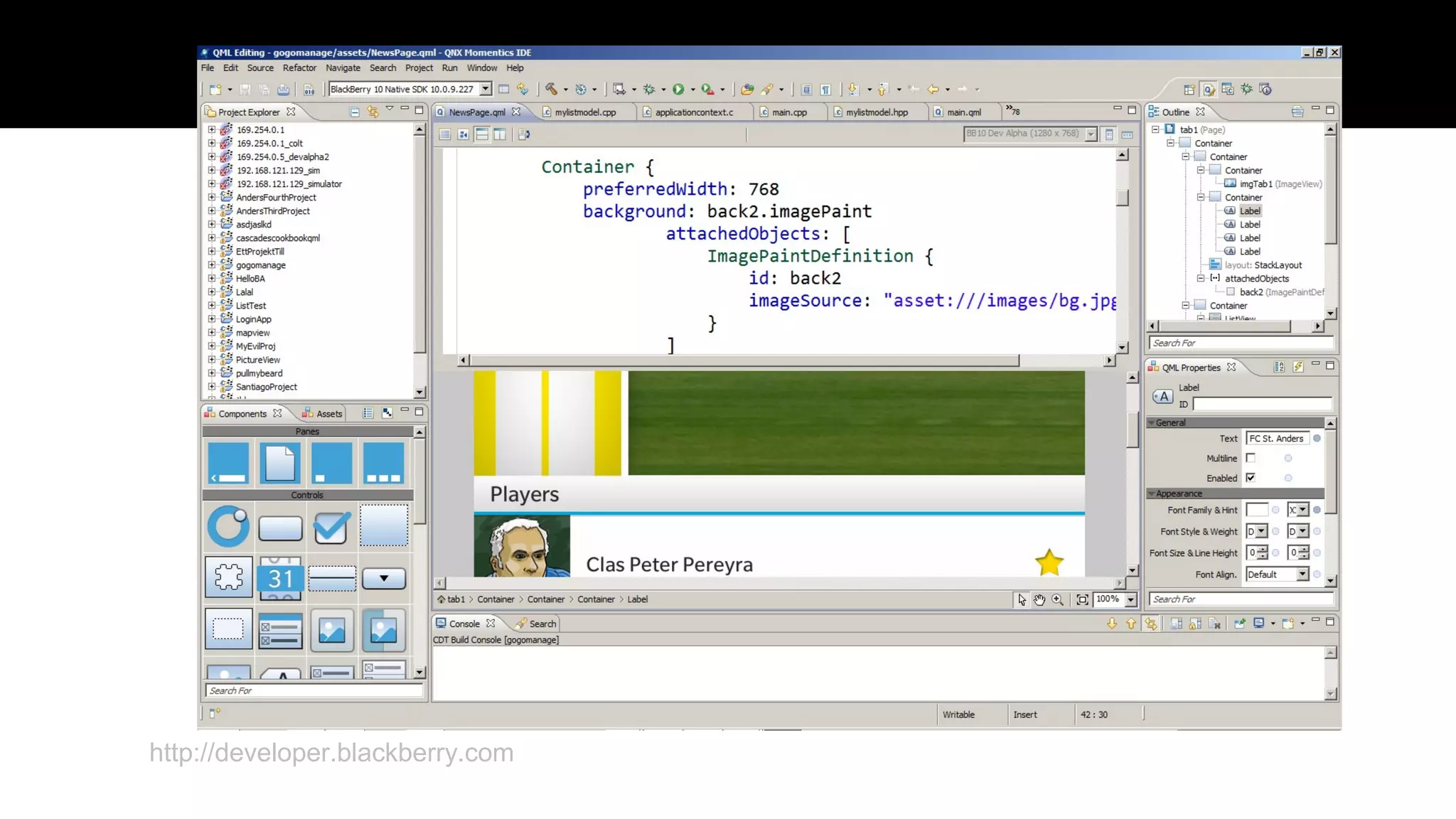Click the player star favorite icon
1456x819 pixels.
(1049, 562)
